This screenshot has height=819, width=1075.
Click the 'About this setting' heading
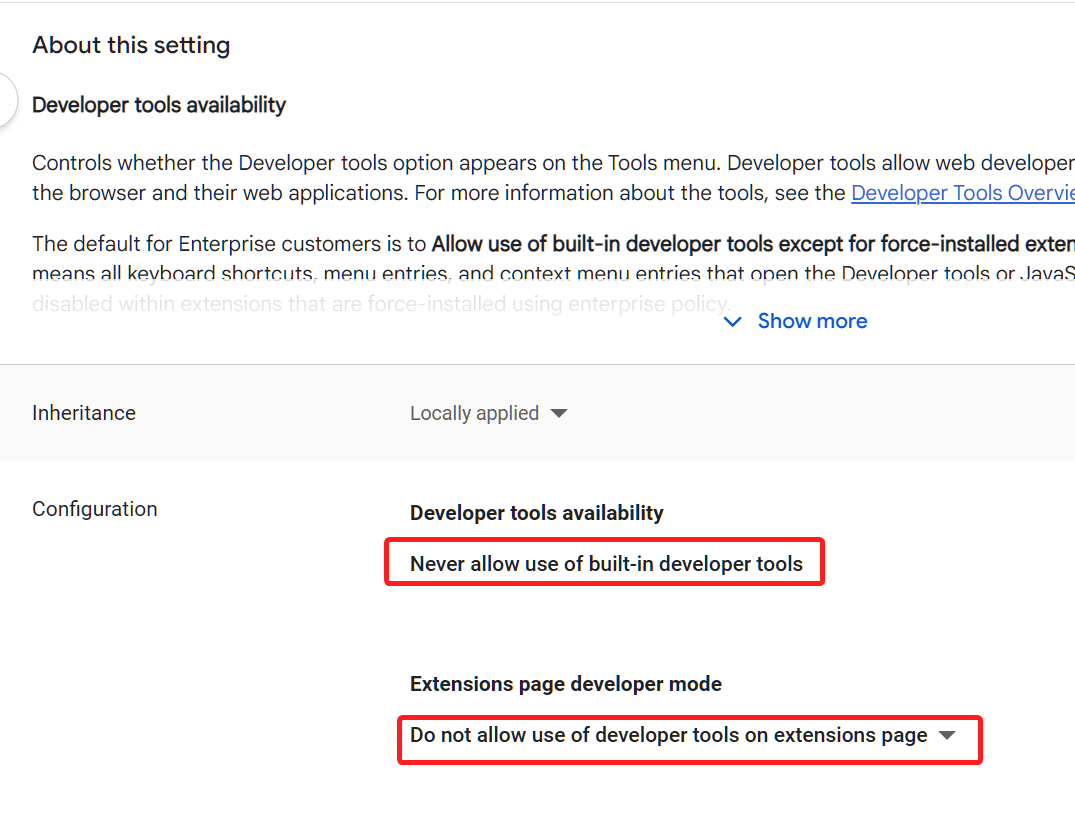[x=131, y=45]
